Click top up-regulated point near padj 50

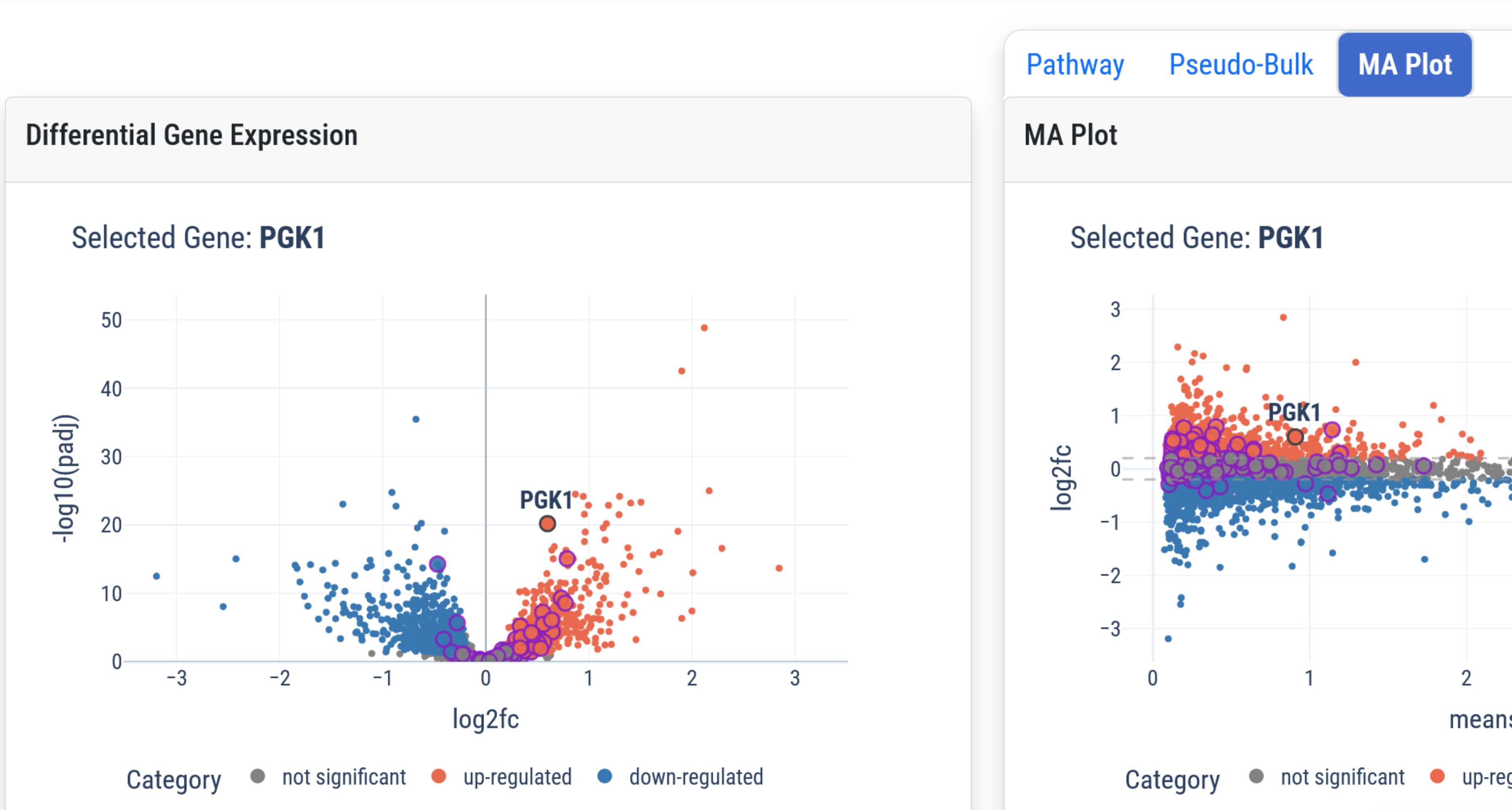pos(704,328)
